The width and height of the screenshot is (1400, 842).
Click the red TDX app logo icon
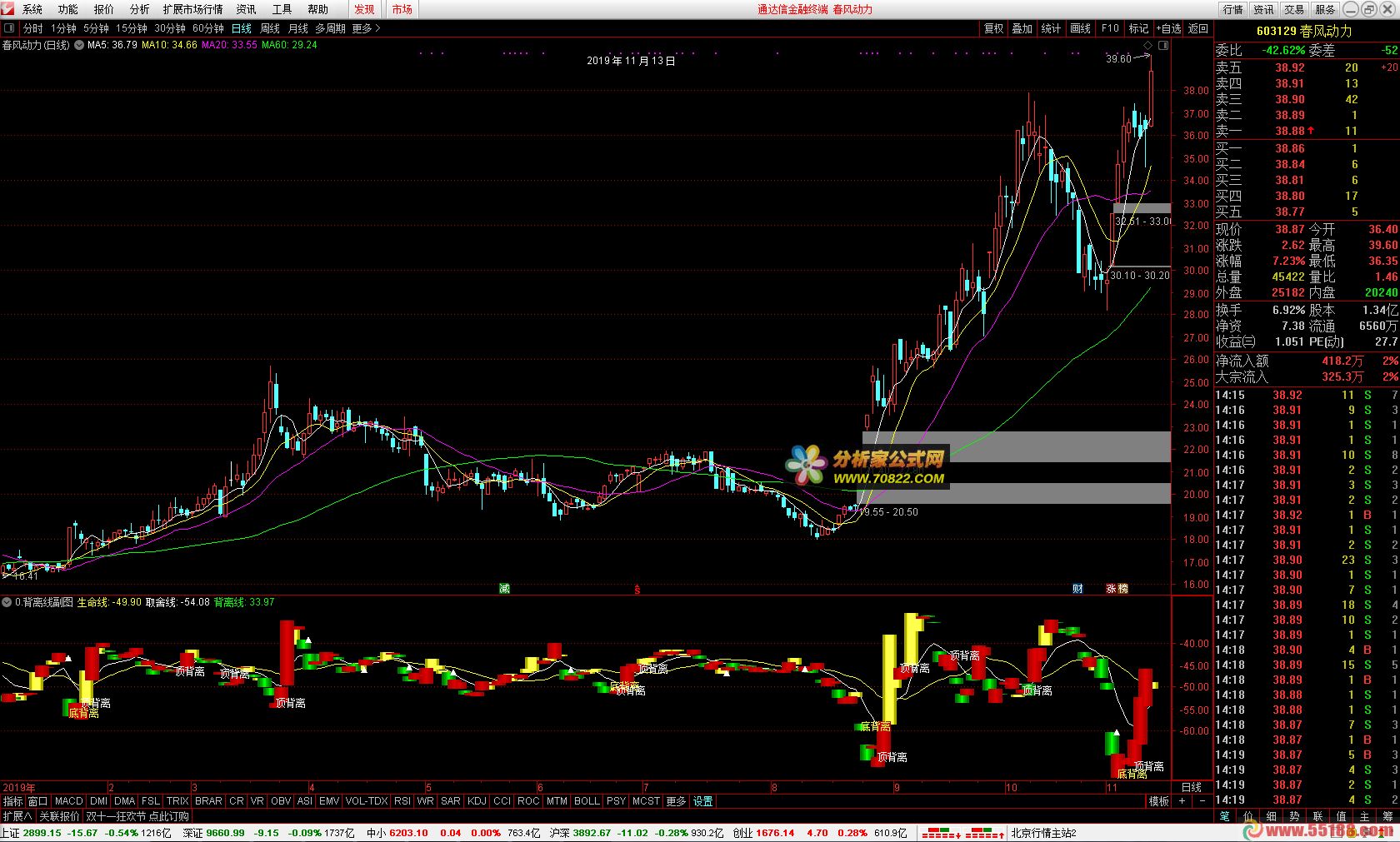tap(7, 9)
